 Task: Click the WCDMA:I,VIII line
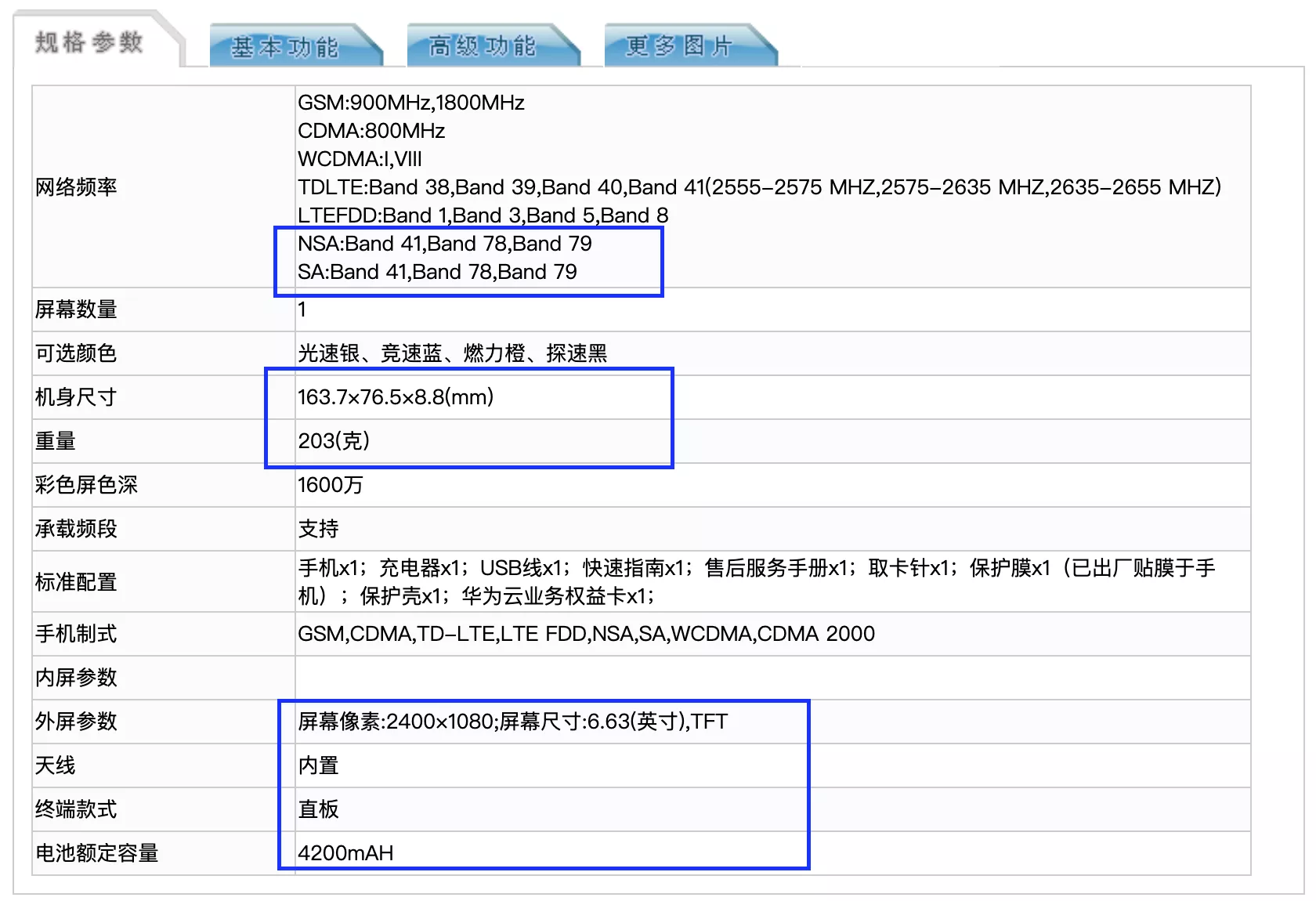coord(360,159)
